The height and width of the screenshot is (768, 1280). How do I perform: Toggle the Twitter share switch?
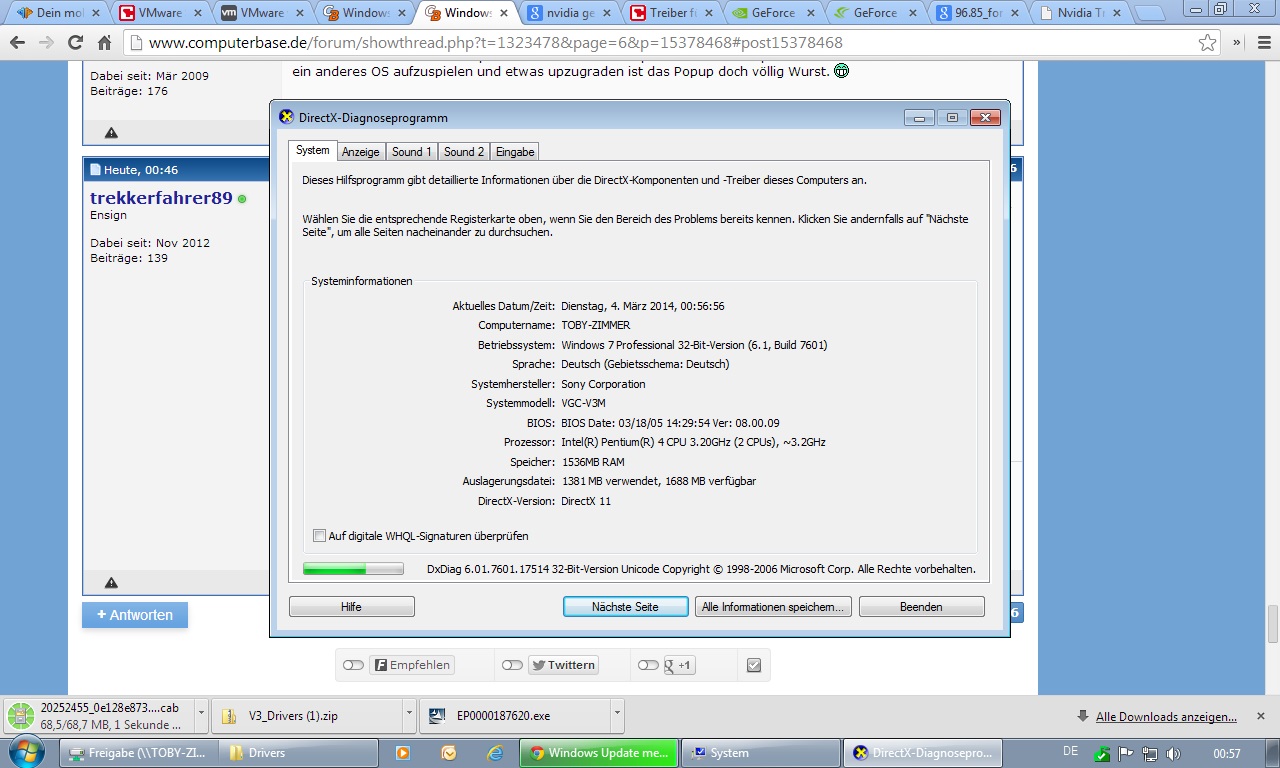512,665
